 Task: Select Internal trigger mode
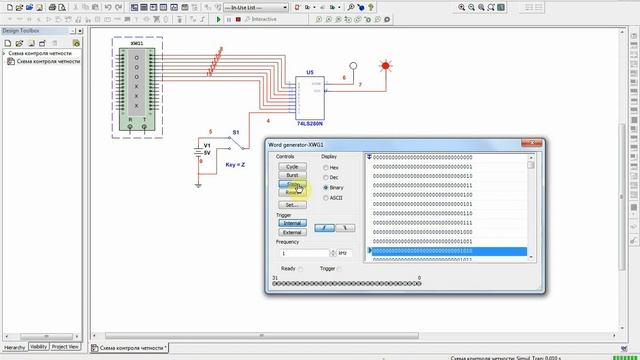click(292, 223)
